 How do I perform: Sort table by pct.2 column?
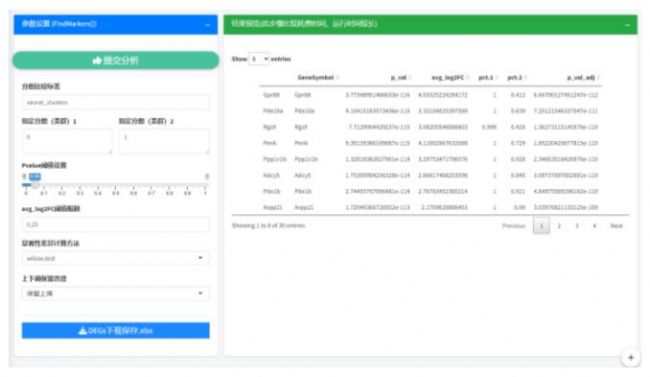[517, 78]
